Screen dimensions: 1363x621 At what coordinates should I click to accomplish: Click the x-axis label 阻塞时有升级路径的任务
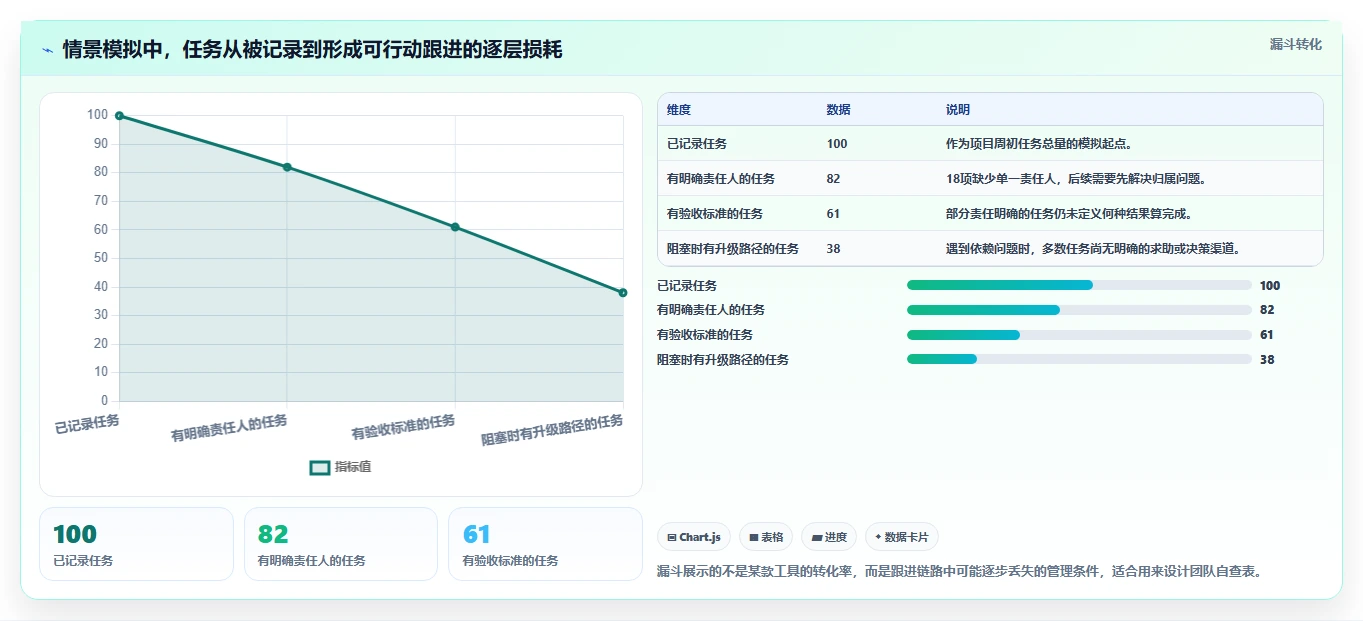point(552,430)
